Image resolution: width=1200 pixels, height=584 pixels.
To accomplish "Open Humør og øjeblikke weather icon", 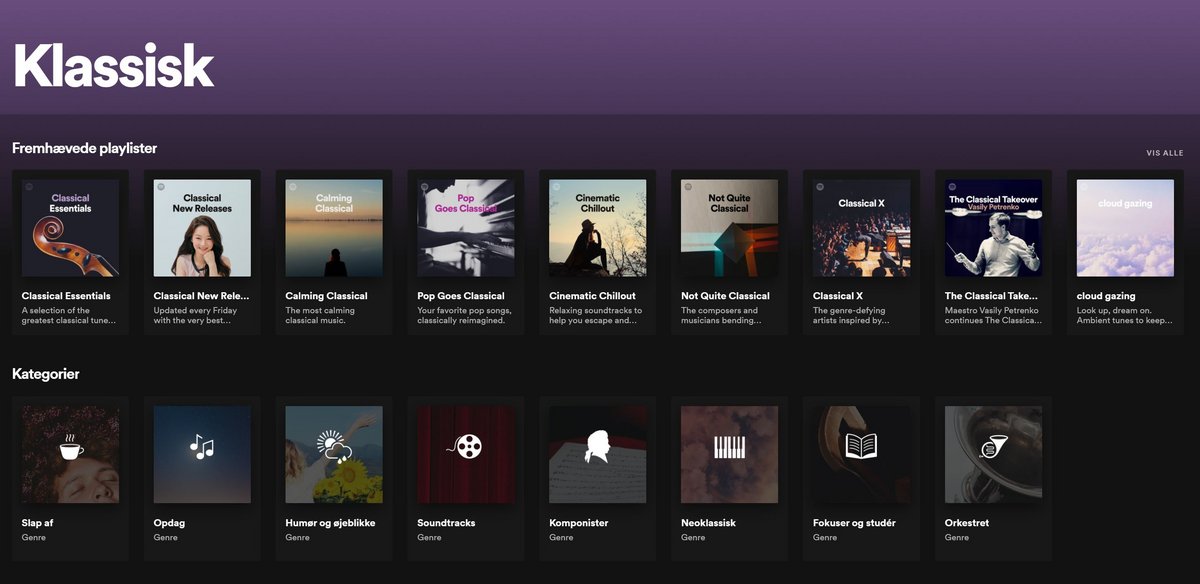I will [x=334, y=447].
